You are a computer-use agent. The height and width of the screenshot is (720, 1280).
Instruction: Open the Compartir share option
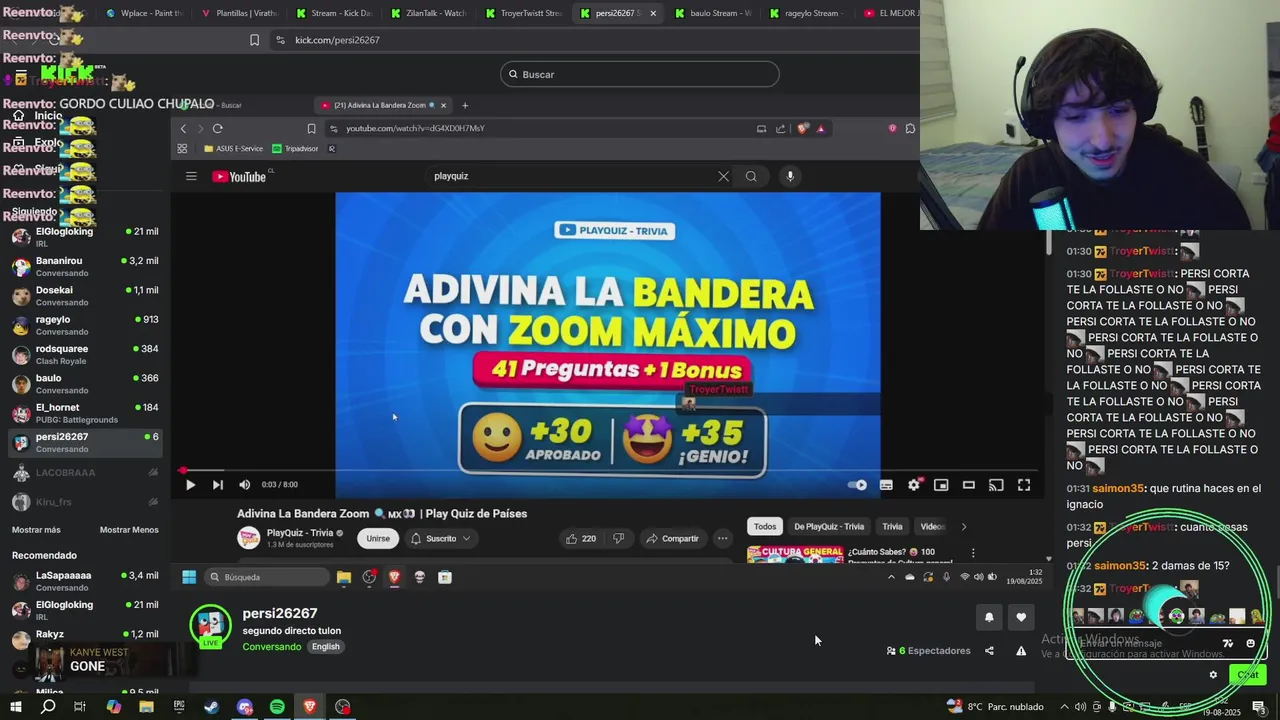[x=672, y=538]
